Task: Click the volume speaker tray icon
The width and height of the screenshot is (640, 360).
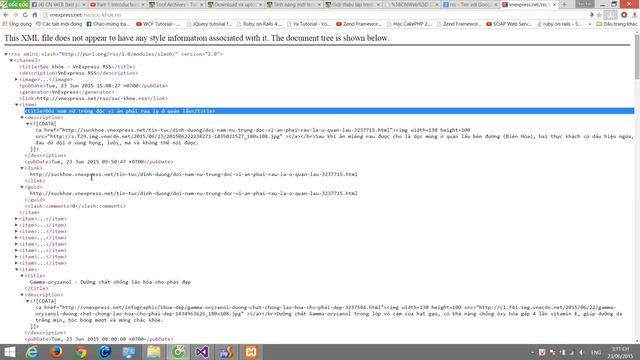Action: pyautogui.click(x=582, y=352)
